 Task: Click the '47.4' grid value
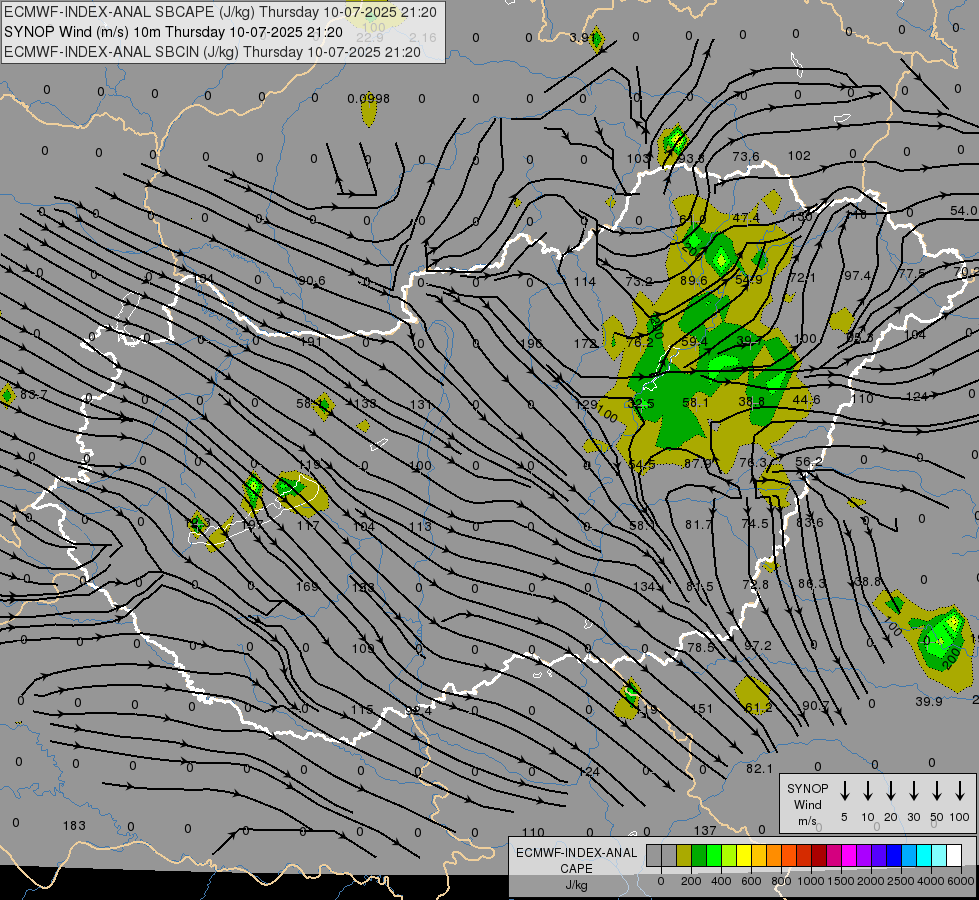pyautogui.click(x=746, y=218)
